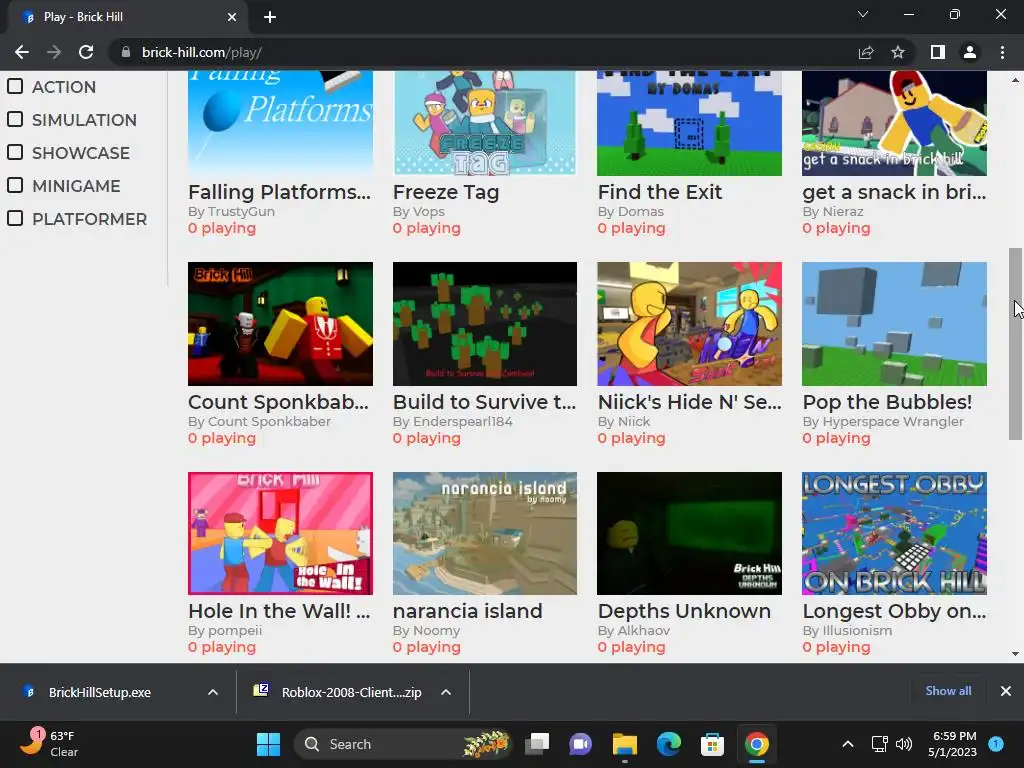Check the SIMULATION genre filter
The height and width of the screenshot is (768, 1024).
(x=15, y=120)
